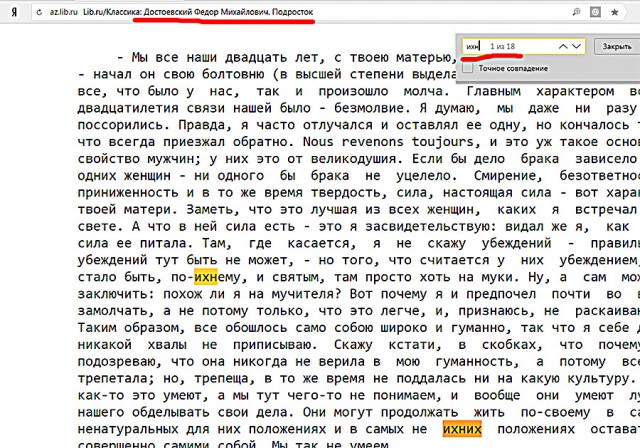Screen dimensions: 640x448
Task: Select the word 'безмолвие' in the text
Action: (369, 108)
